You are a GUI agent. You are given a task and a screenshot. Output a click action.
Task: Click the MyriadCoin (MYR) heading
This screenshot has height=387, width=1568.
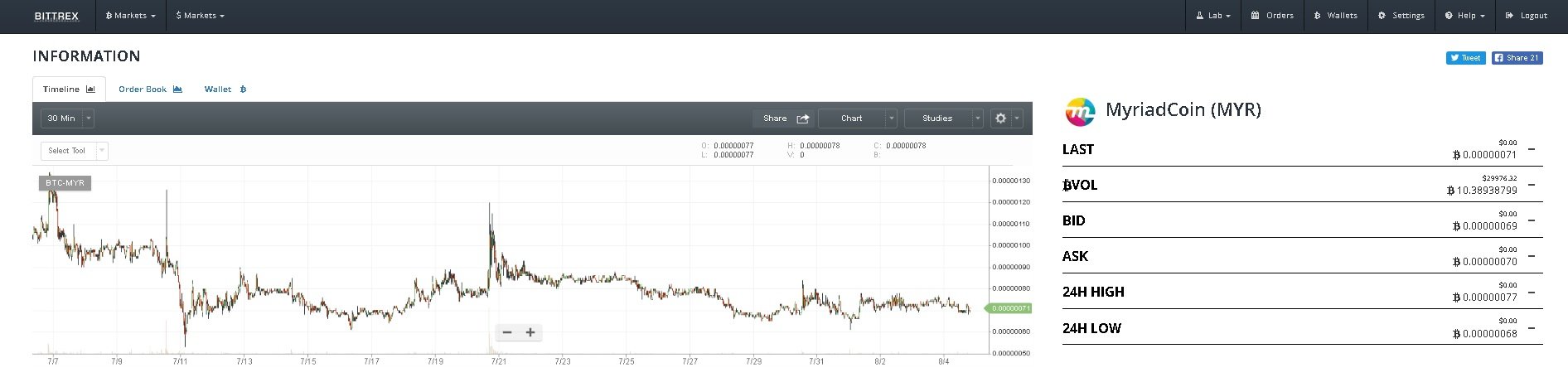click(1183, 109)
